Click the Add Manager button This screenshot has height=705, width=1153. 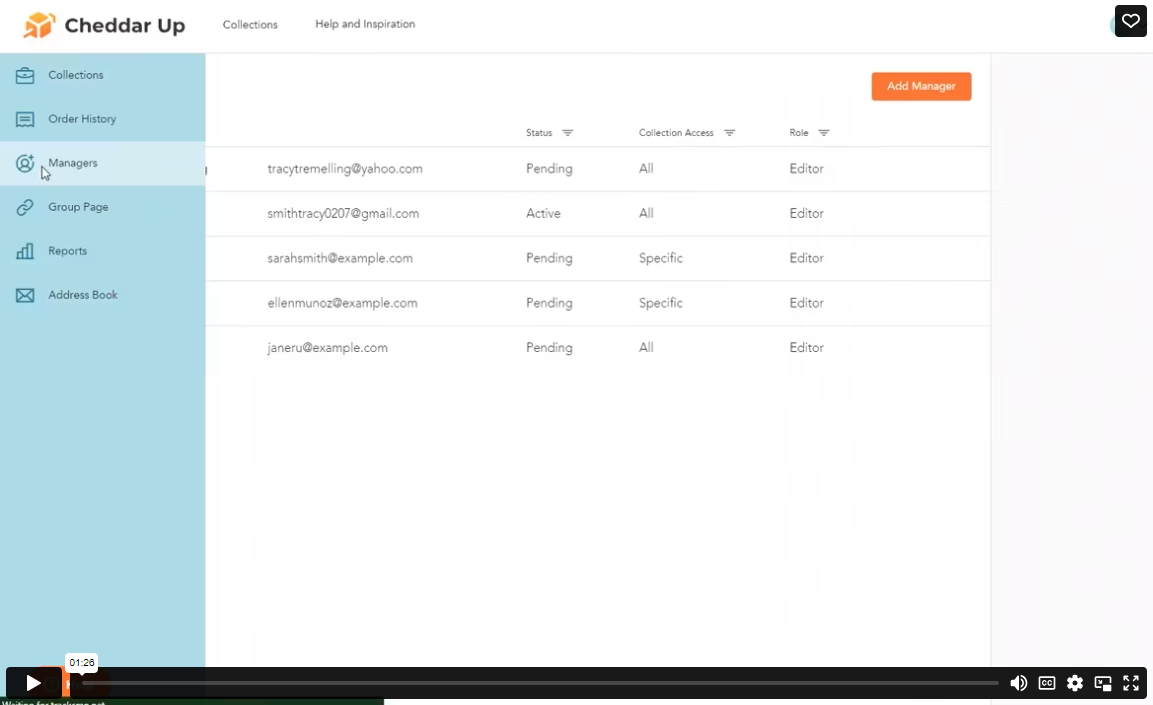point(921,86)
